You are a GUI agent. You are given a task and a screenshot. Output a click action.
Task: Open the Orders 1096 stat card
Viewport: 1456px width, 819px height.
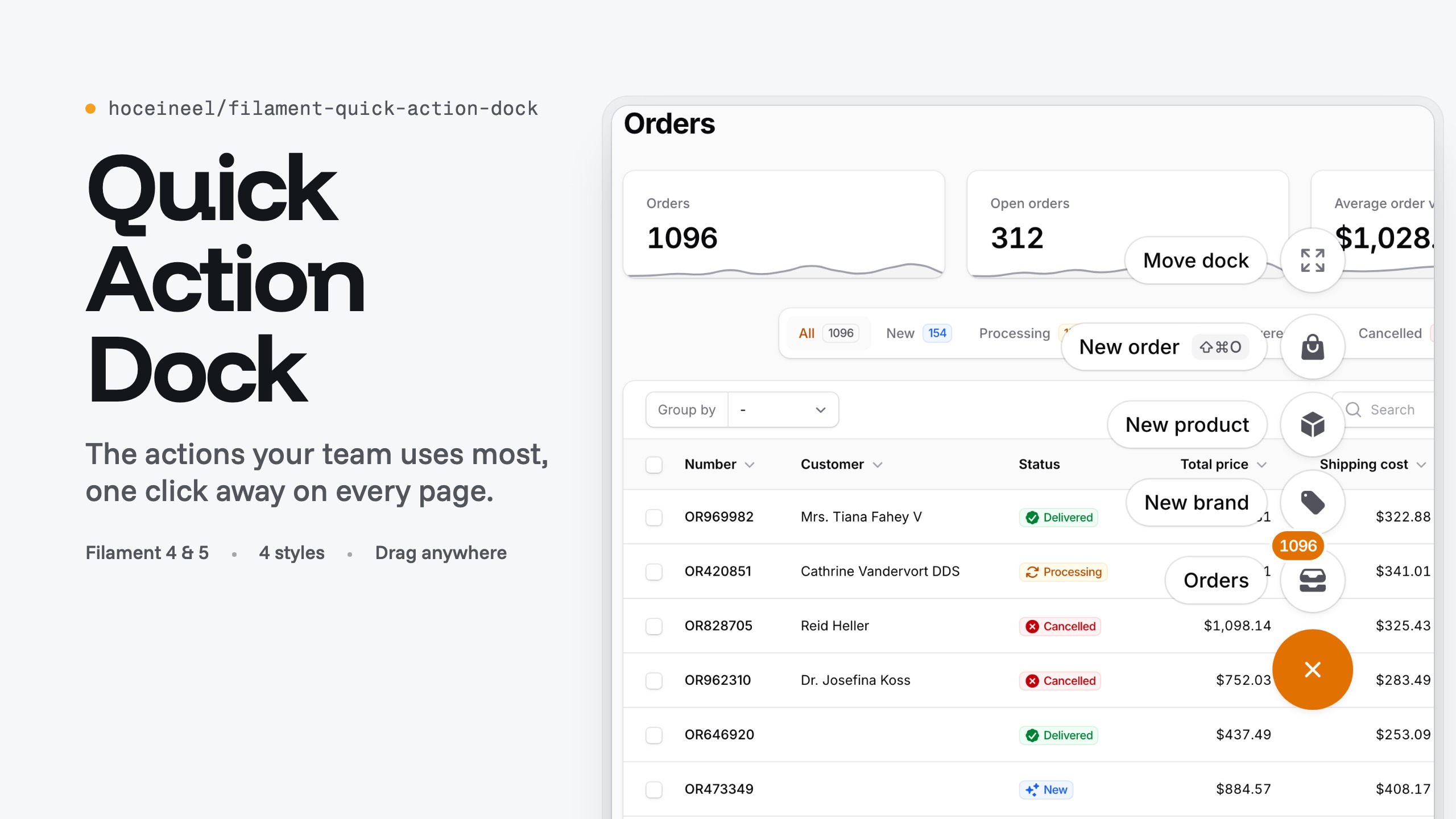pyautogui.click(x=784, y=224)
